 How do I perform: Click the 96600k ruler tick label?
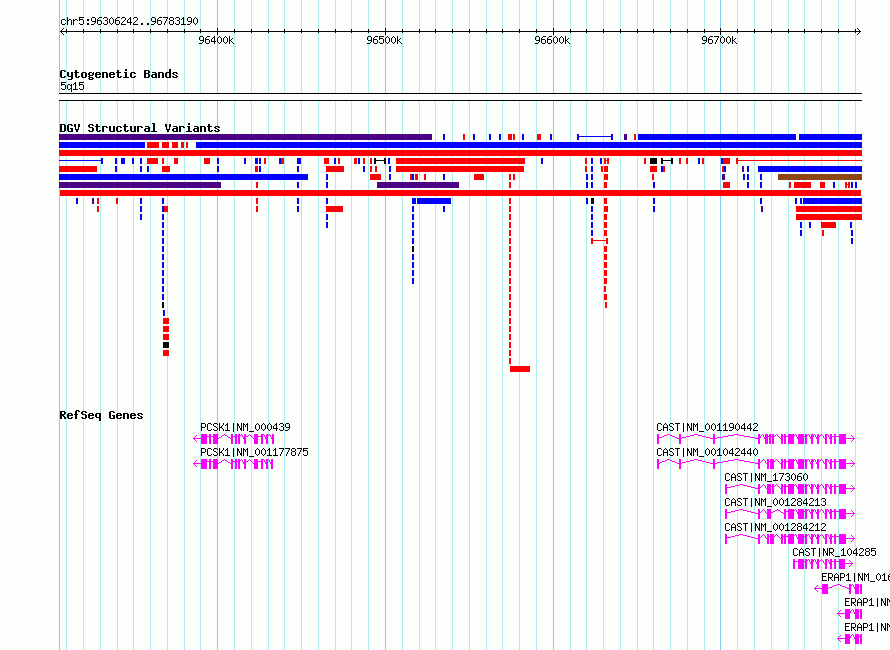pos(552,40)
